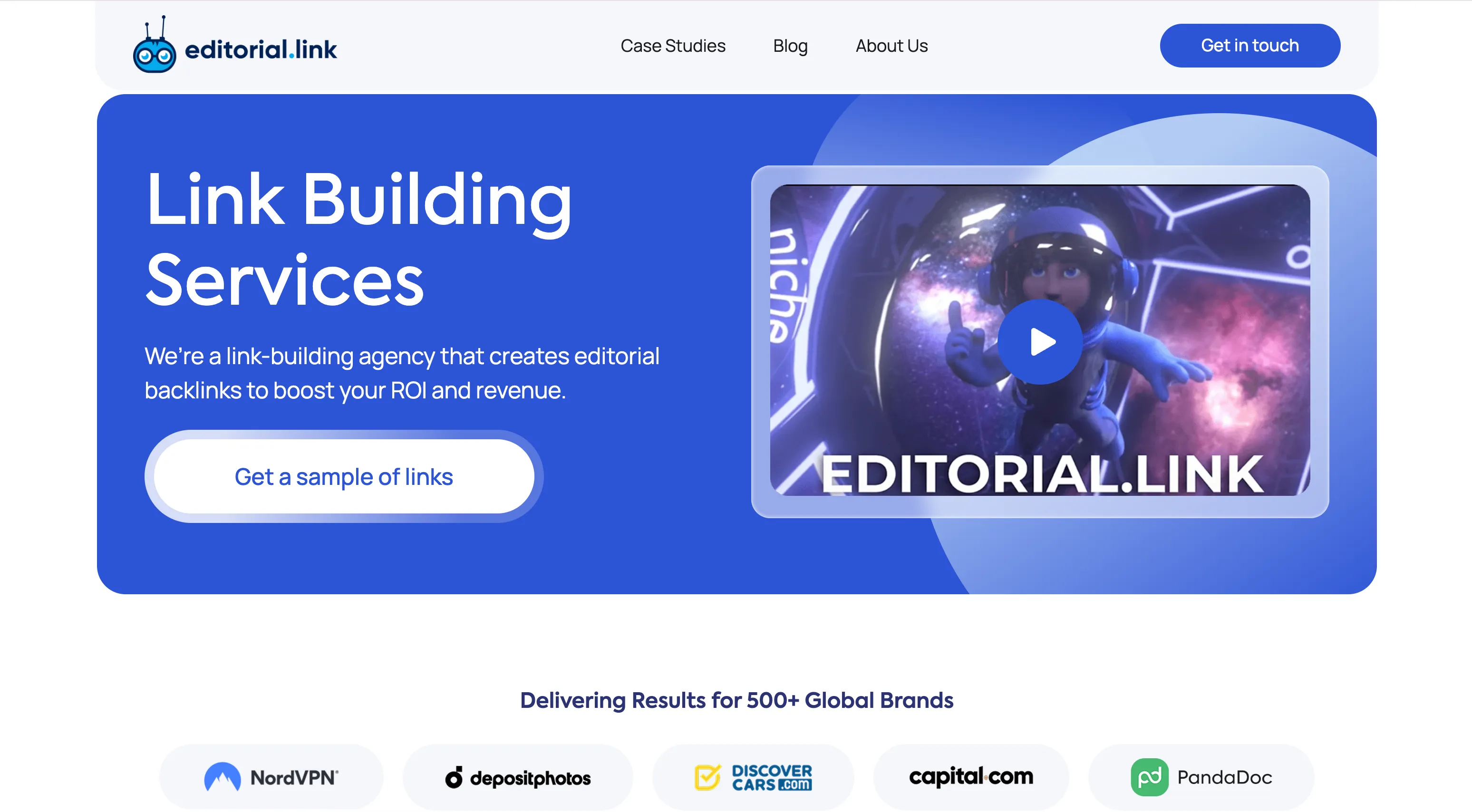Click the NordVPN mountain icon

pos(223,777)
